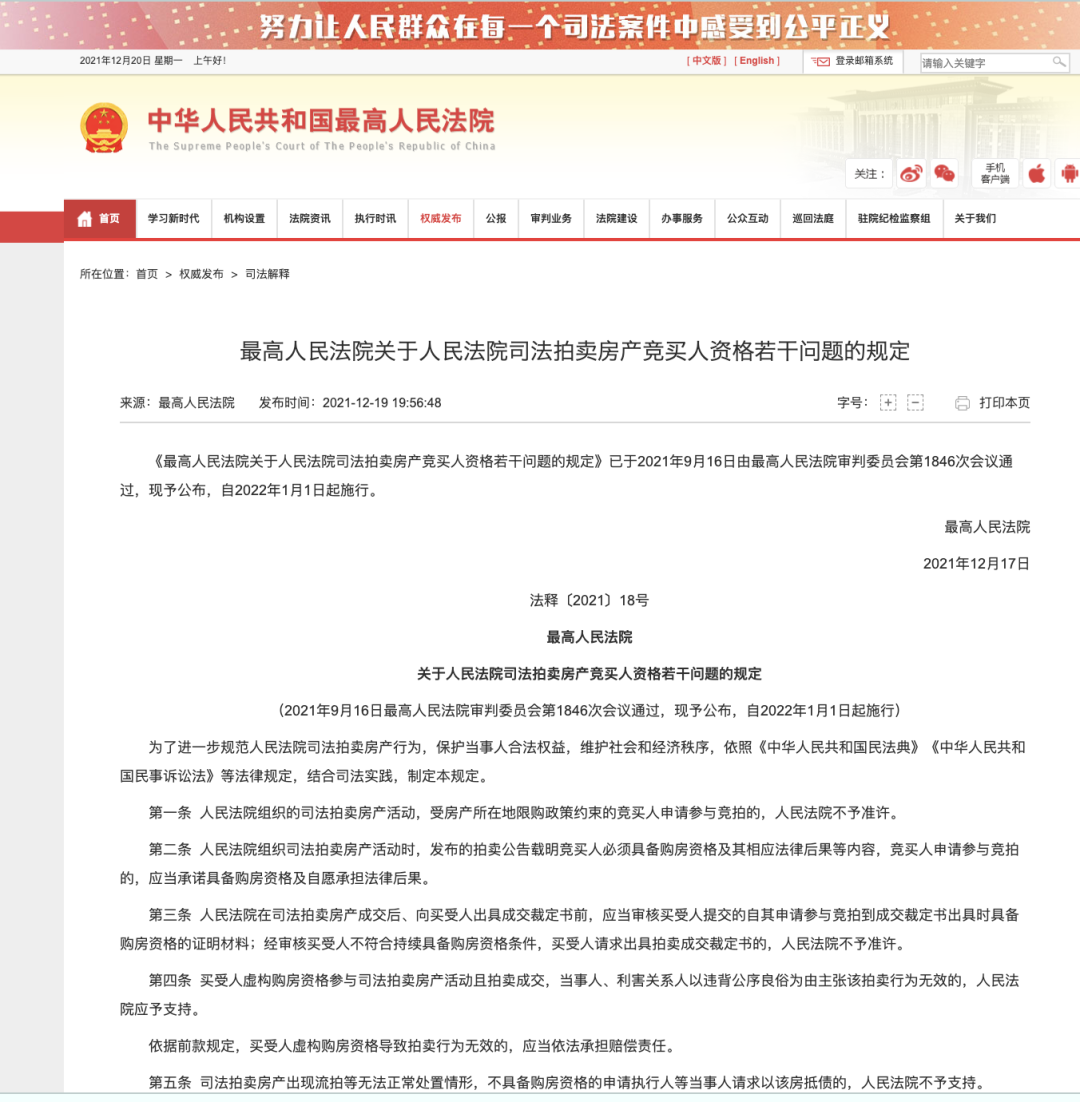Click the source 最高人民法院 text
This screenshot has width=1080, height=1102.
(x=196, y=403)
